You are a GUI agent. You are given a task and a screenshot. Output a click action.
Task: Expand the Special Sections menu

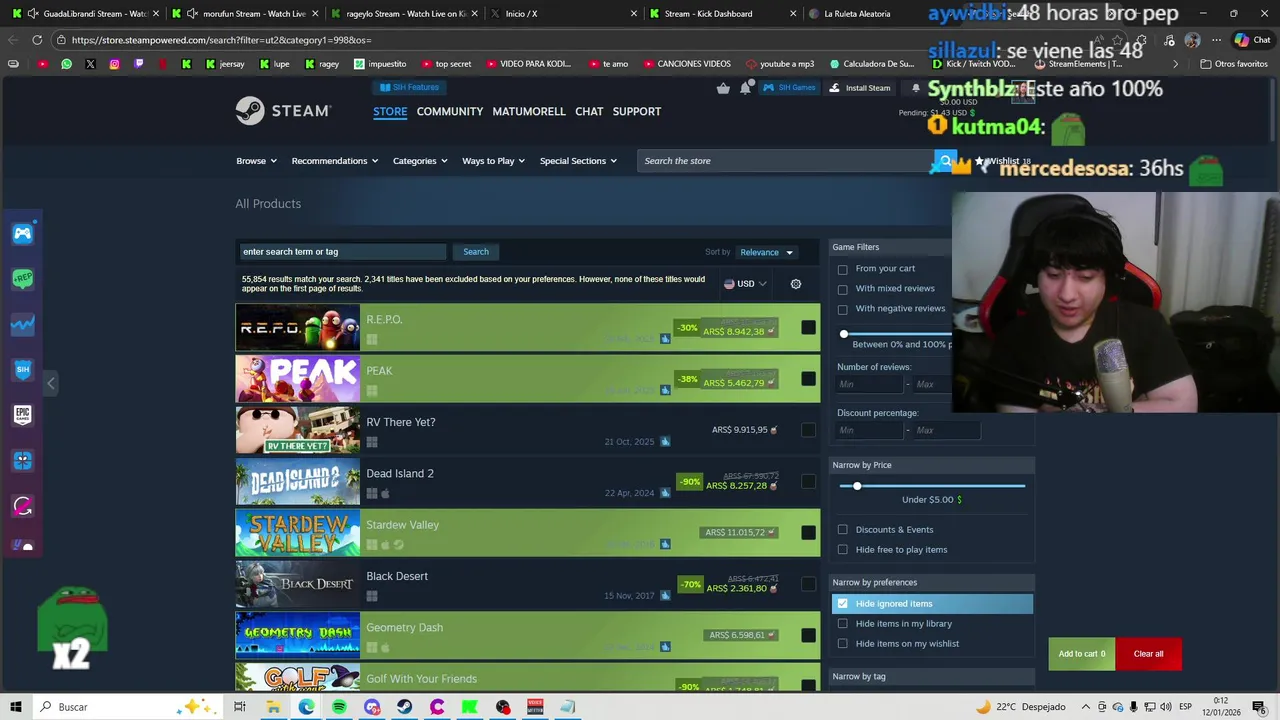(x=578, y=161)
